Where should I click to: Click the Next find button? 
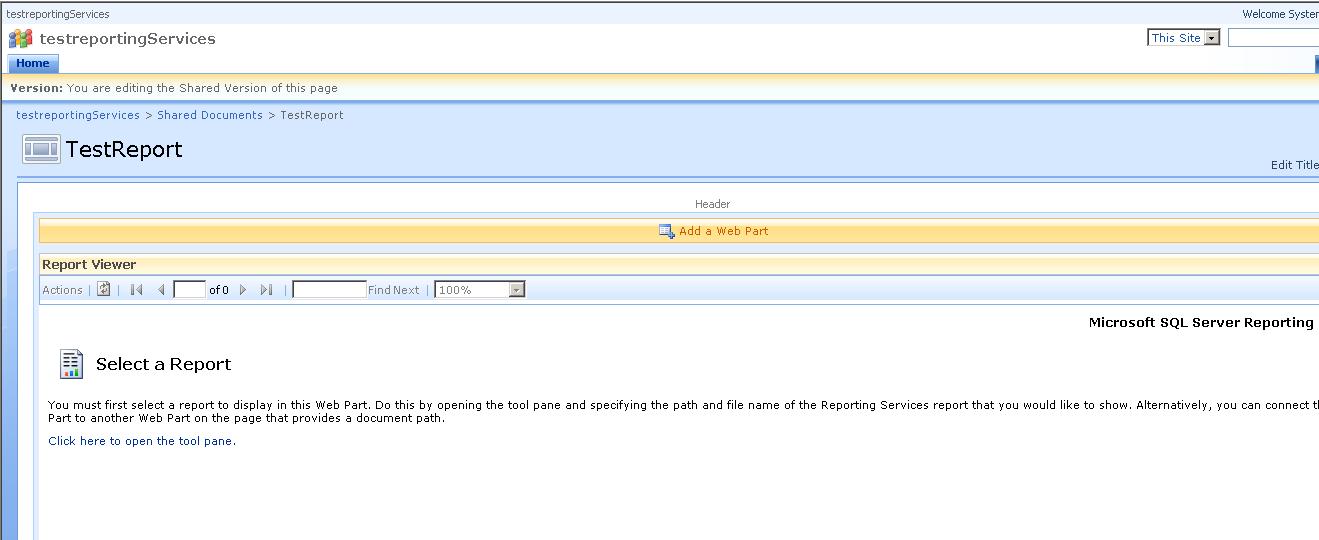(406, 290)
